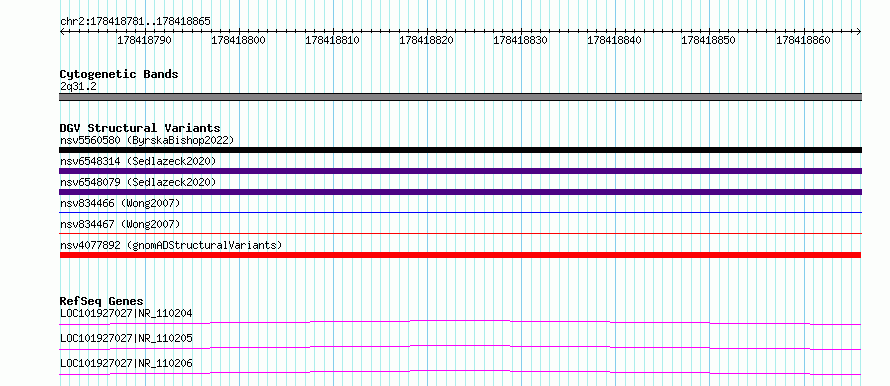Click ruler position 178418800
Image resolution: width=890 pixels, height=386 pixels.
(238, 40)
